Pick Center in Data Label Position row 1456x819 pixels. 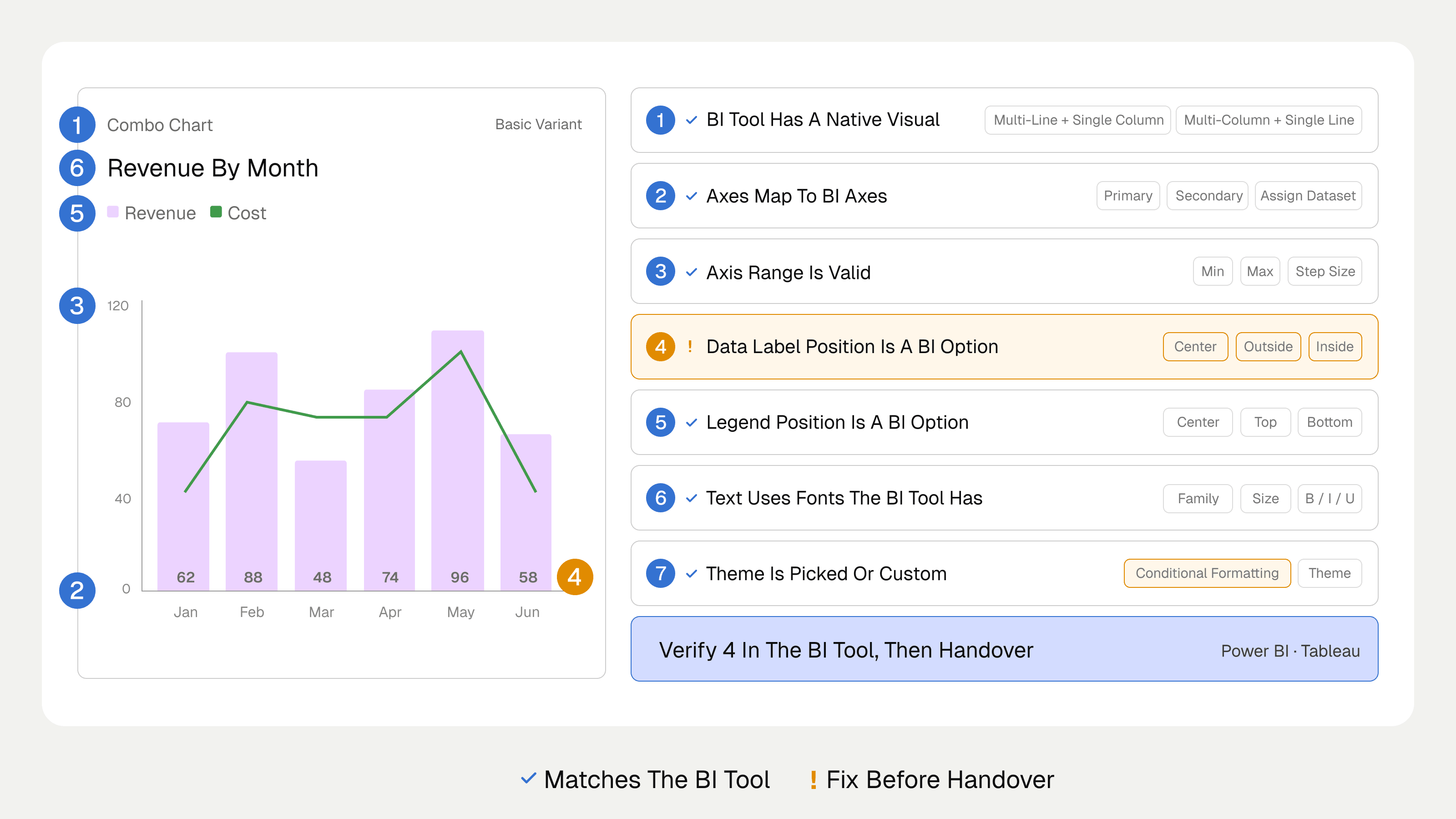(1195, 346)
